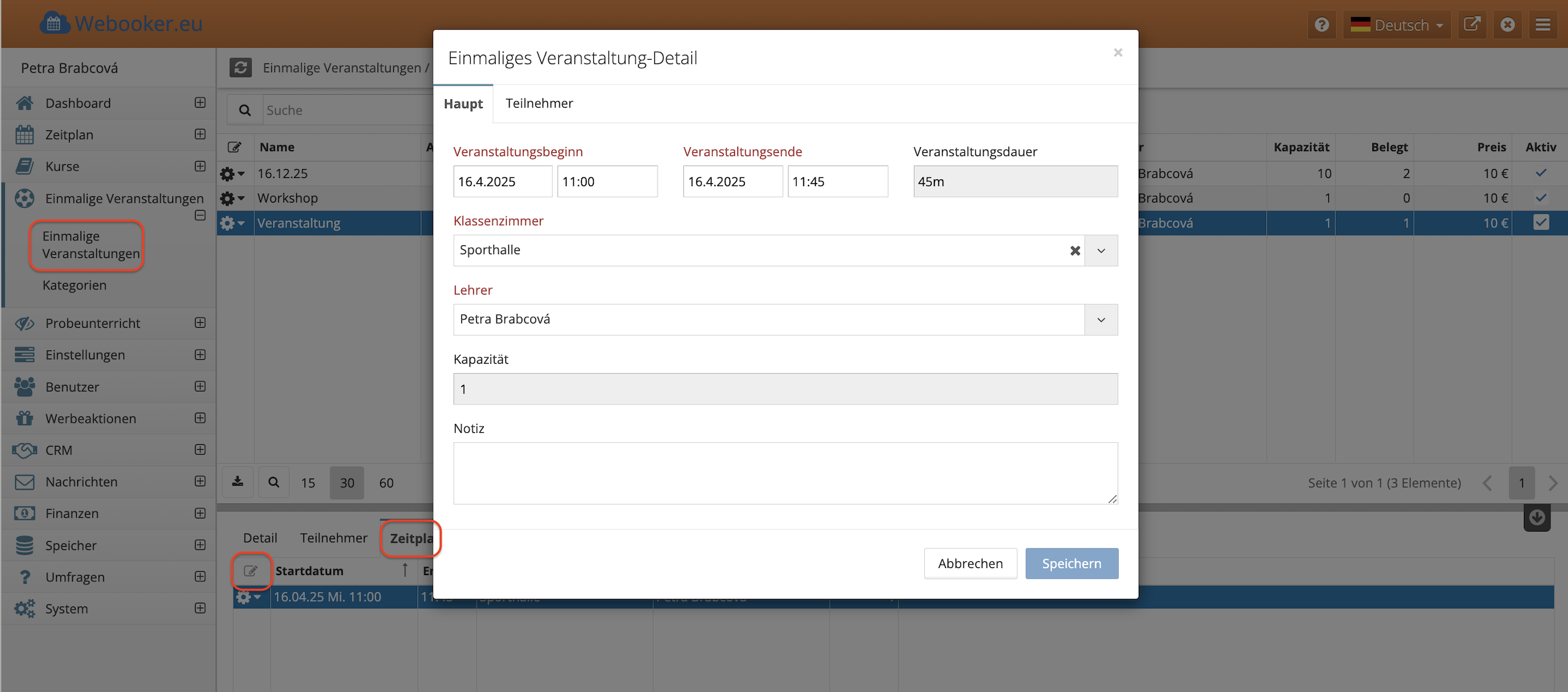Screen dimensions: 1568x692
Task: Click the Speichern button
Action: tap(1072, 563)
